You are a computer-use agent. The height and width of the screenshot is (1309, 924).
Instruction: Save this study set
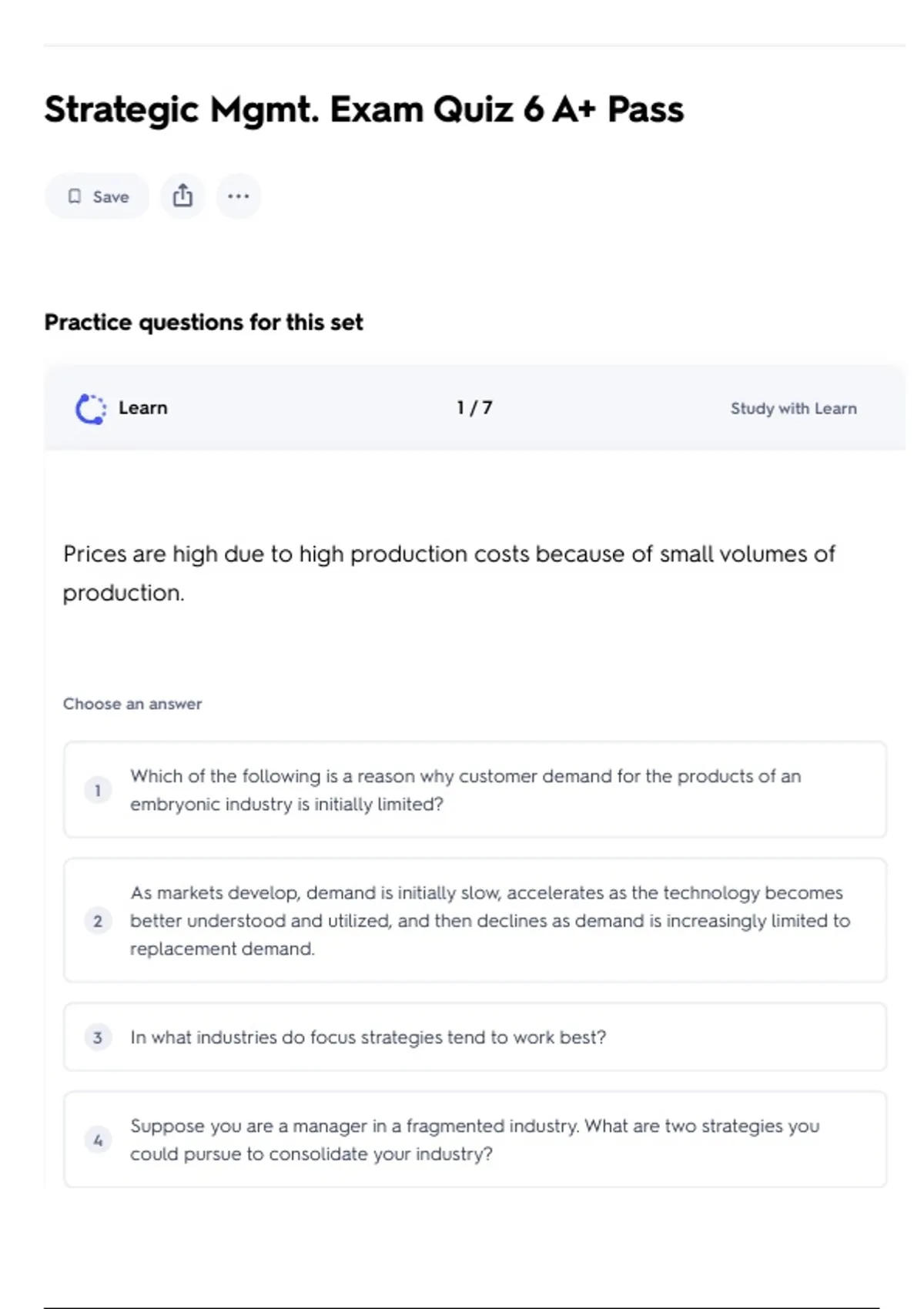click(98, 196)
